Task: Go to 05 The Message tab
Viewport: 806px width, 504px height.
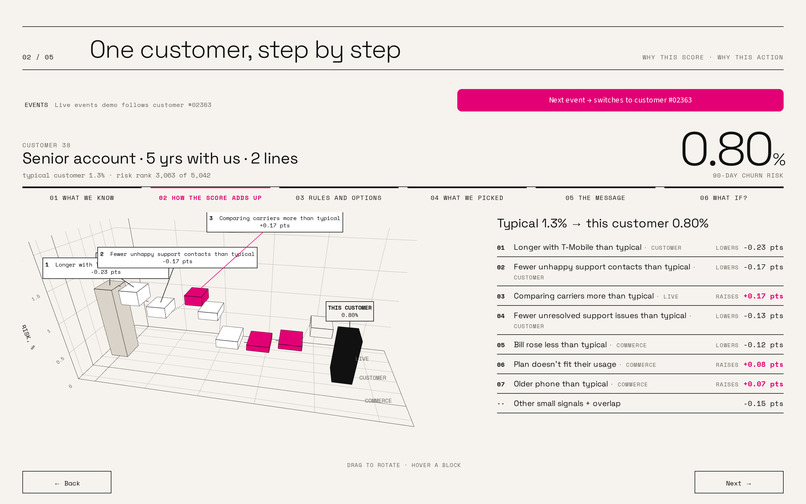Action: click(595, 197)
